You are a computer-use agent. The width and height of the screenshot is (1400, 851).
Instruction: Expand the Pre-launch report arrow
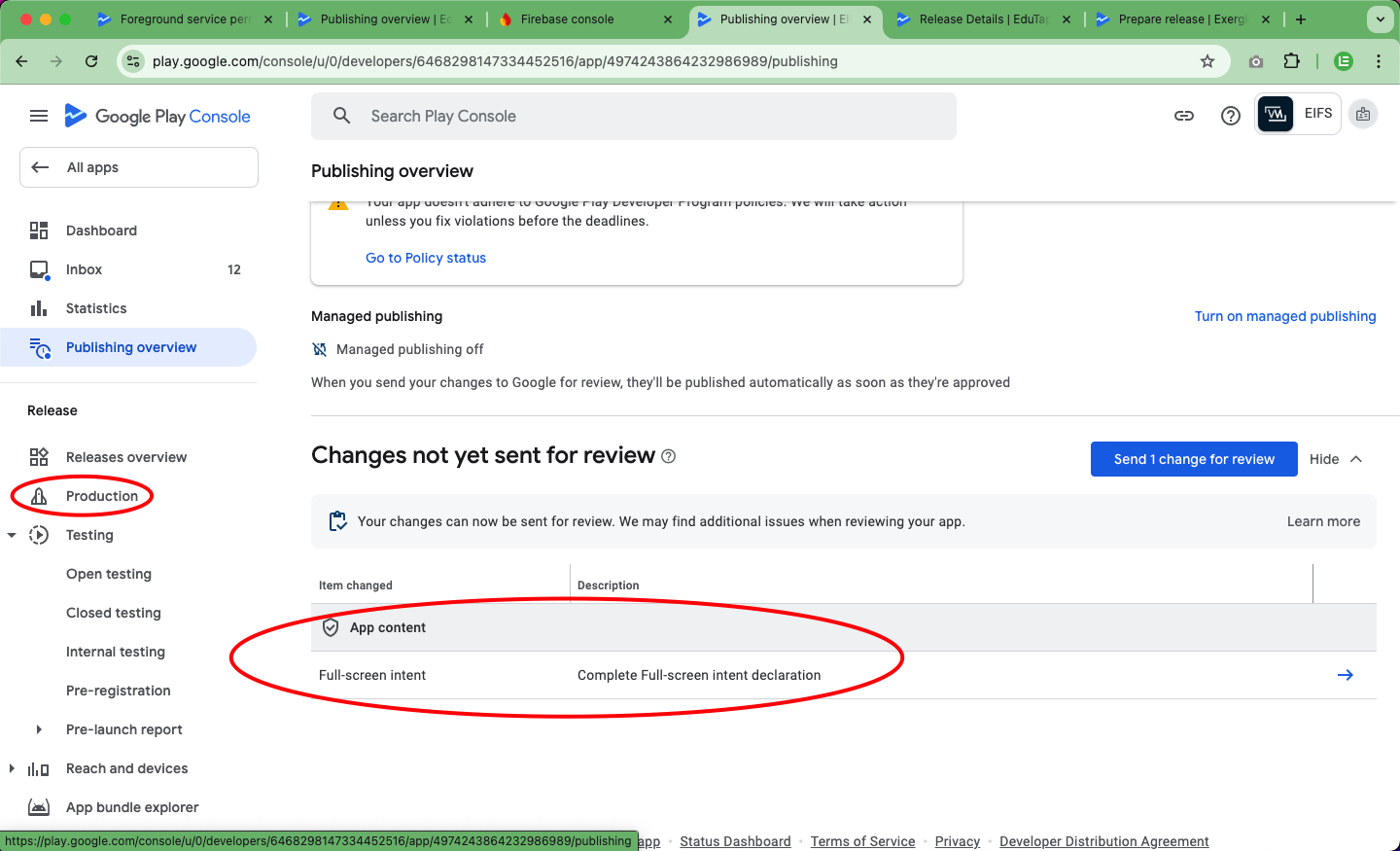point(39,729)
